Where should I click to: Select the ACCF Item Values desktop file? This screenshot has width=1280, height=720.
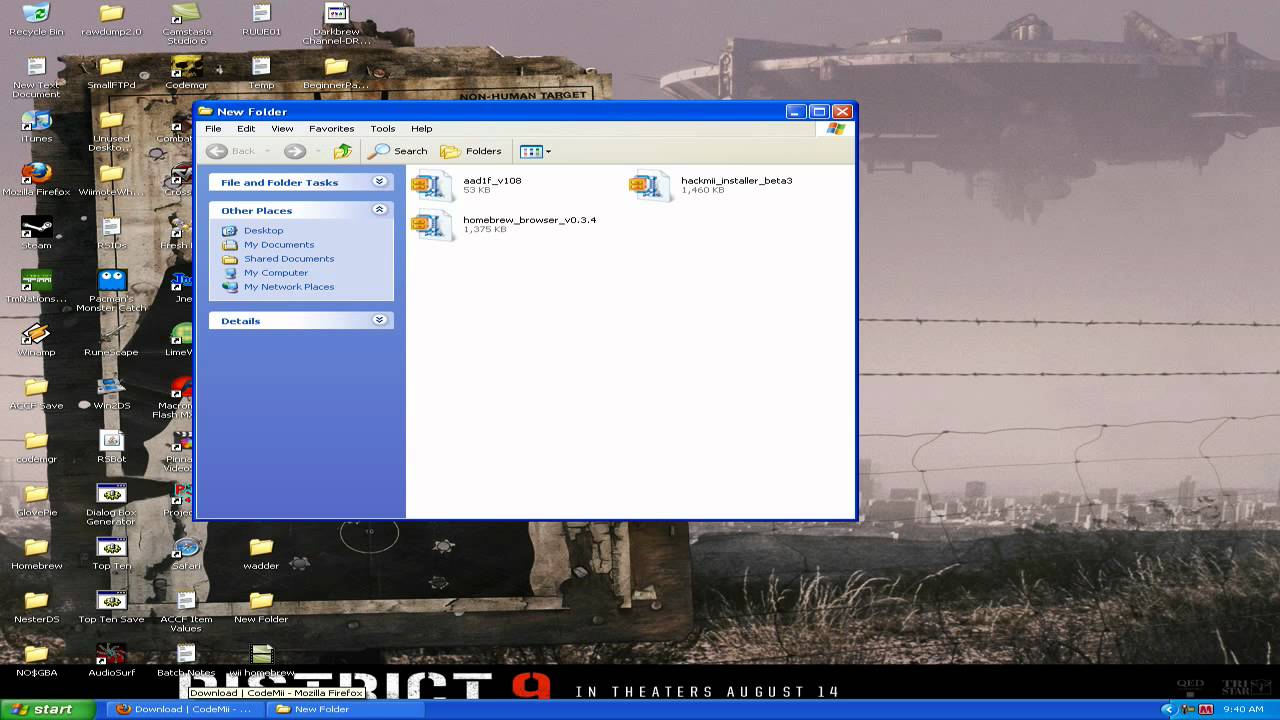(186, 612)
